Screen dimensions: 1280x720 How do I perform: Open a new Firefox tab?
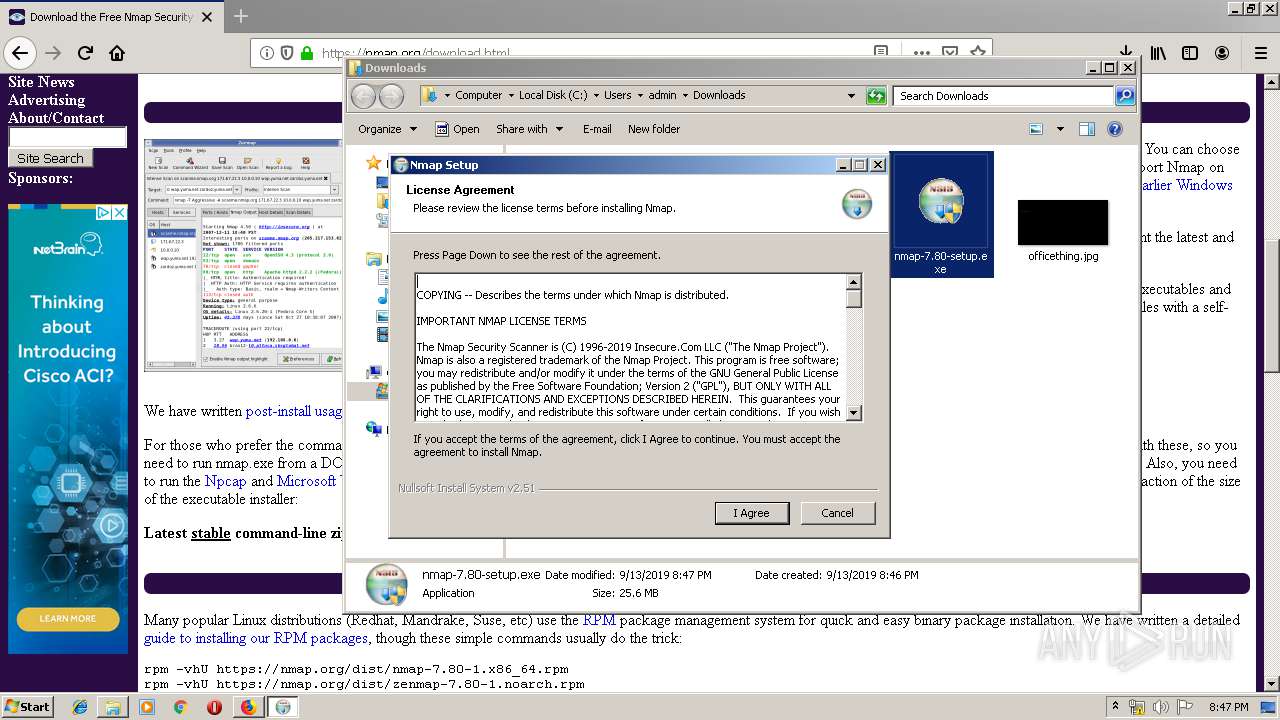point(241,16)
